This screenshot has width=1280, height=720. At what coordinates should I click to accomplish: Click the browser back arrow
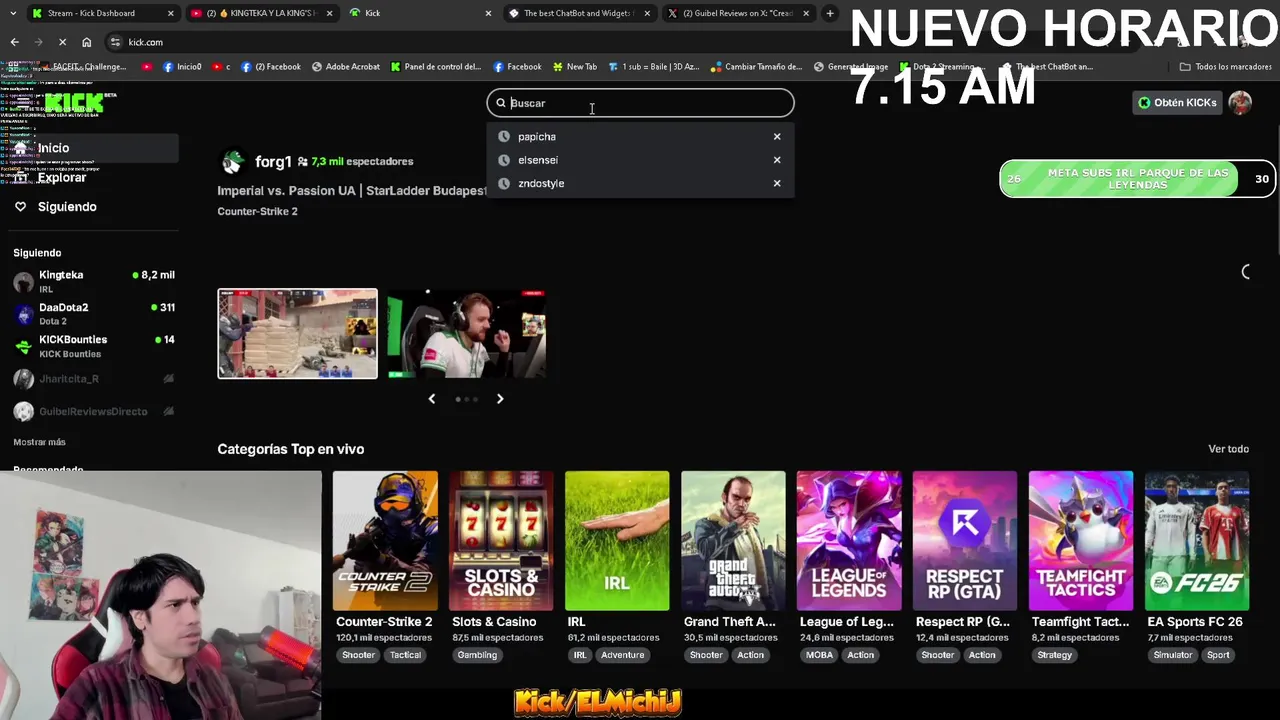pos(14,42)
